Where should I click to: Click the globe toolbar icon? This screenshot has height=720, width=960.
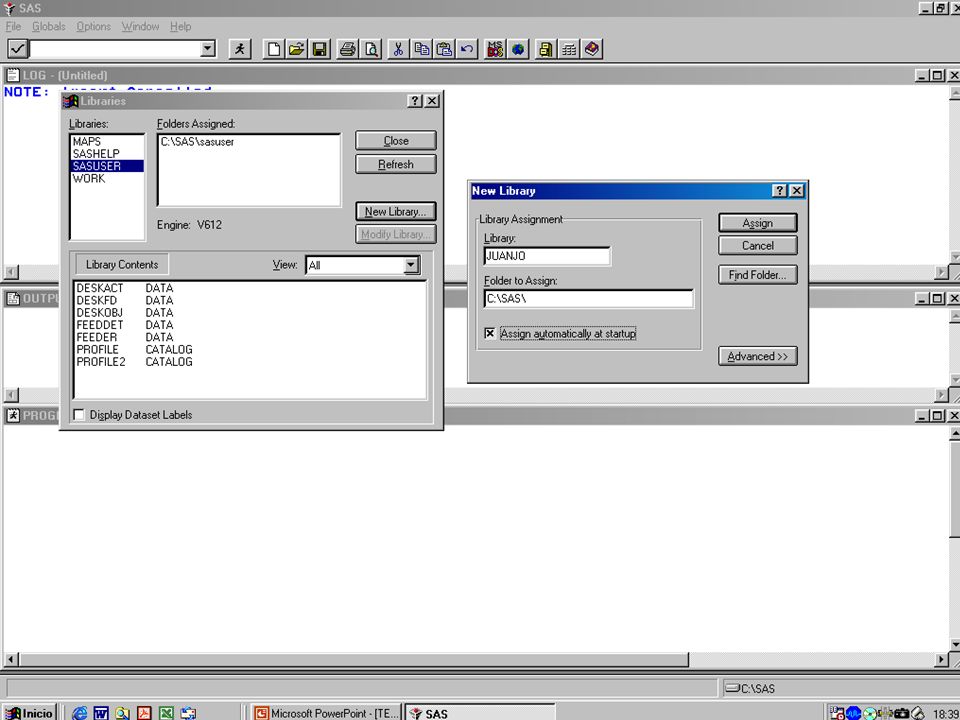(x=518, y=49)
